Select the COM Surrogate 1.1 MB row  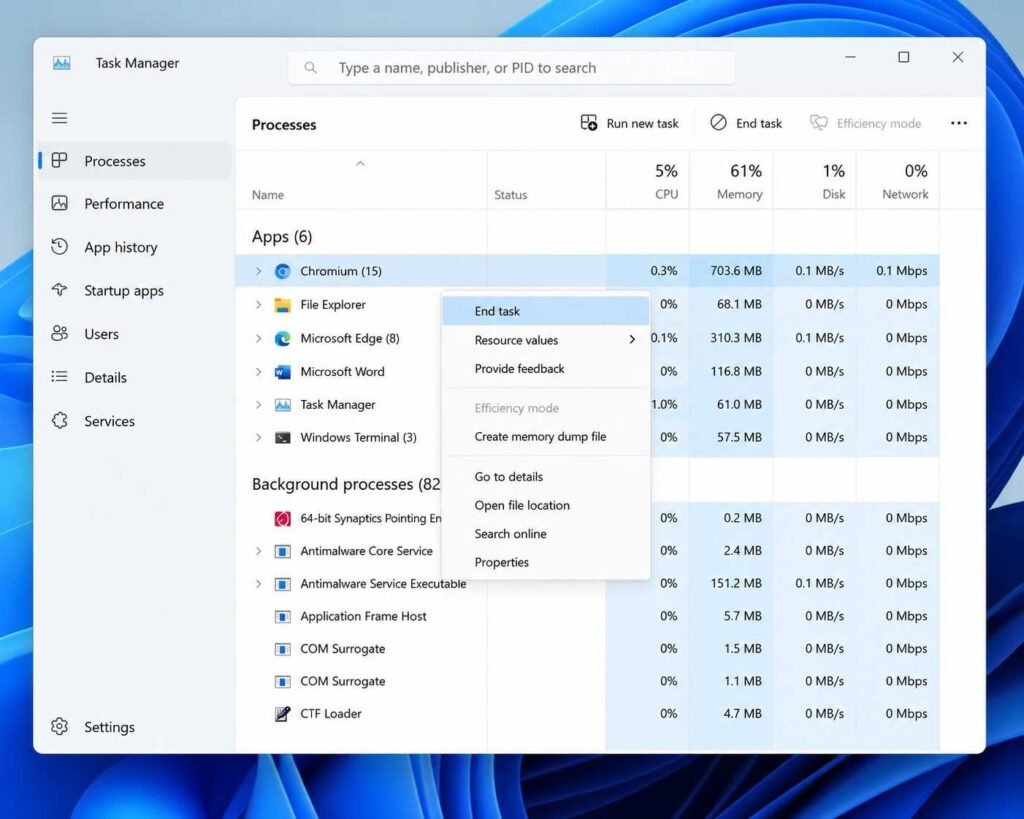pyautogui.click(x=587, y=681)
